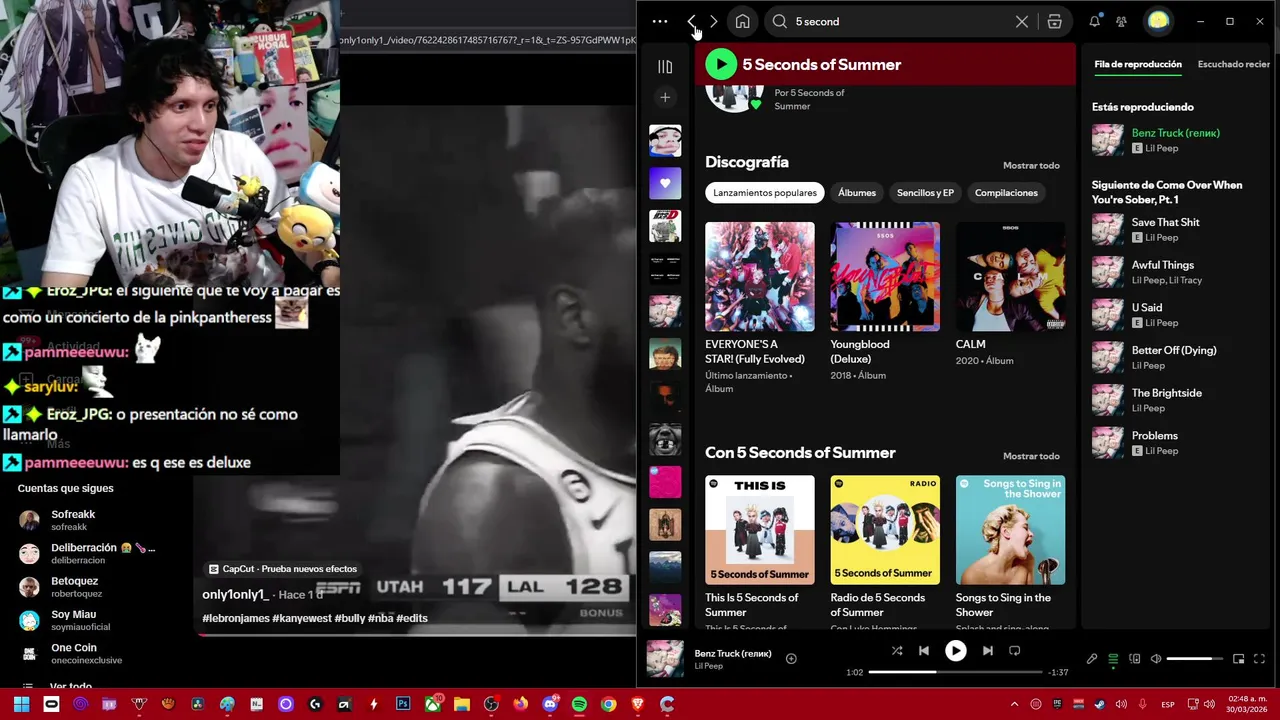
Task: Add Benz Truck to Liked Songs
Action: (x=791, y=658)
